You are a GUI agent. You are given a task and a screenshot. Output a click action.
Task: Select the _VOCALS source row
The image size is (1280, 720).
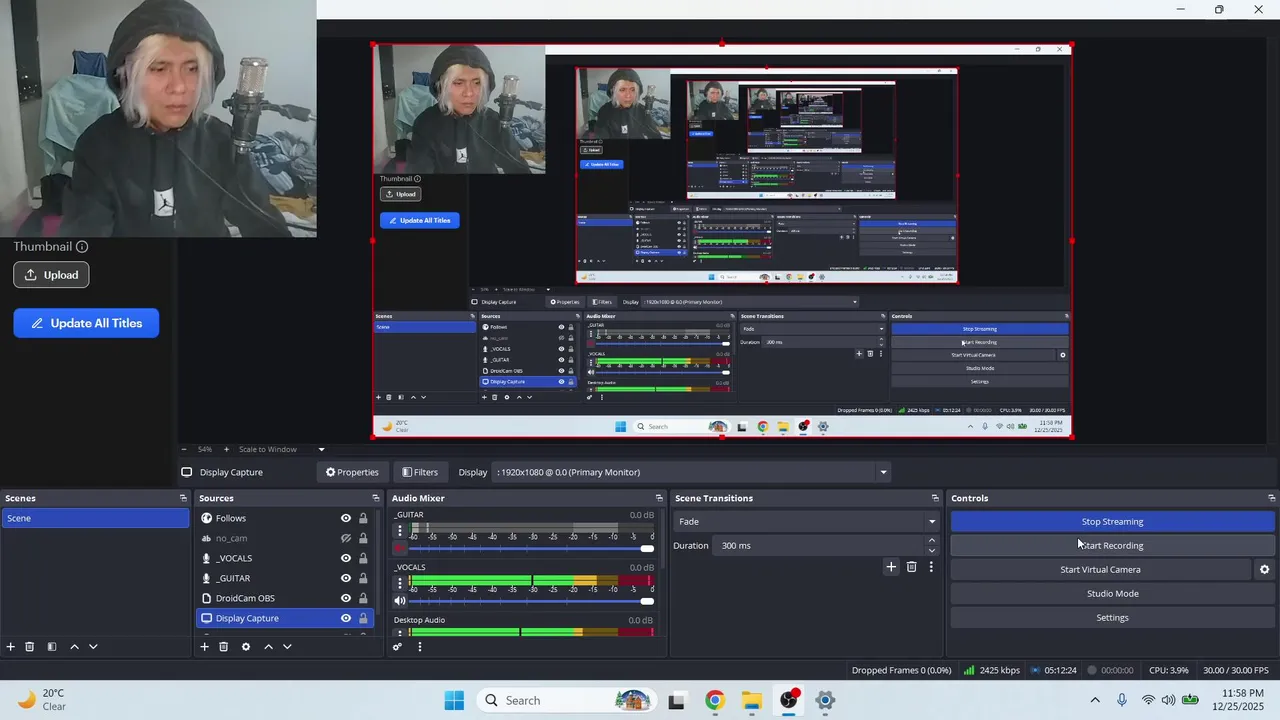285,558
